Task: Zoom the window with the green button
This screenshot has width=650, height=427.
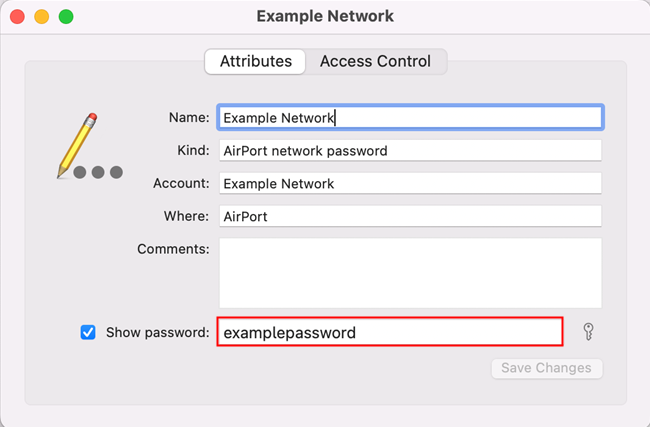Action: click(66, 17)
